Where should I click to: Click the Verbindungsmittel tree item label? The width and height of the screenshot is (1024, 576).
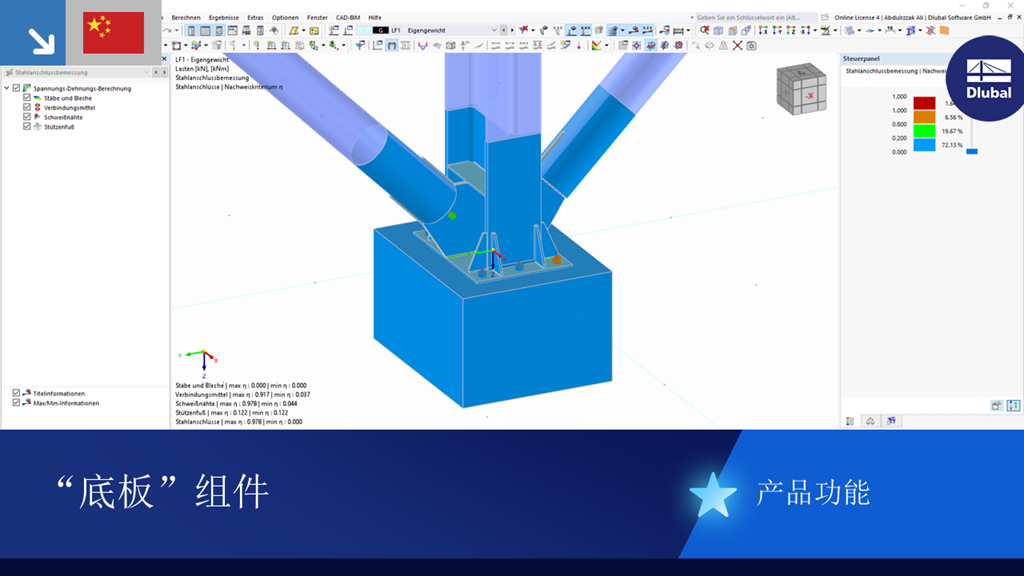pyautogui.click(x=69, y=107)
